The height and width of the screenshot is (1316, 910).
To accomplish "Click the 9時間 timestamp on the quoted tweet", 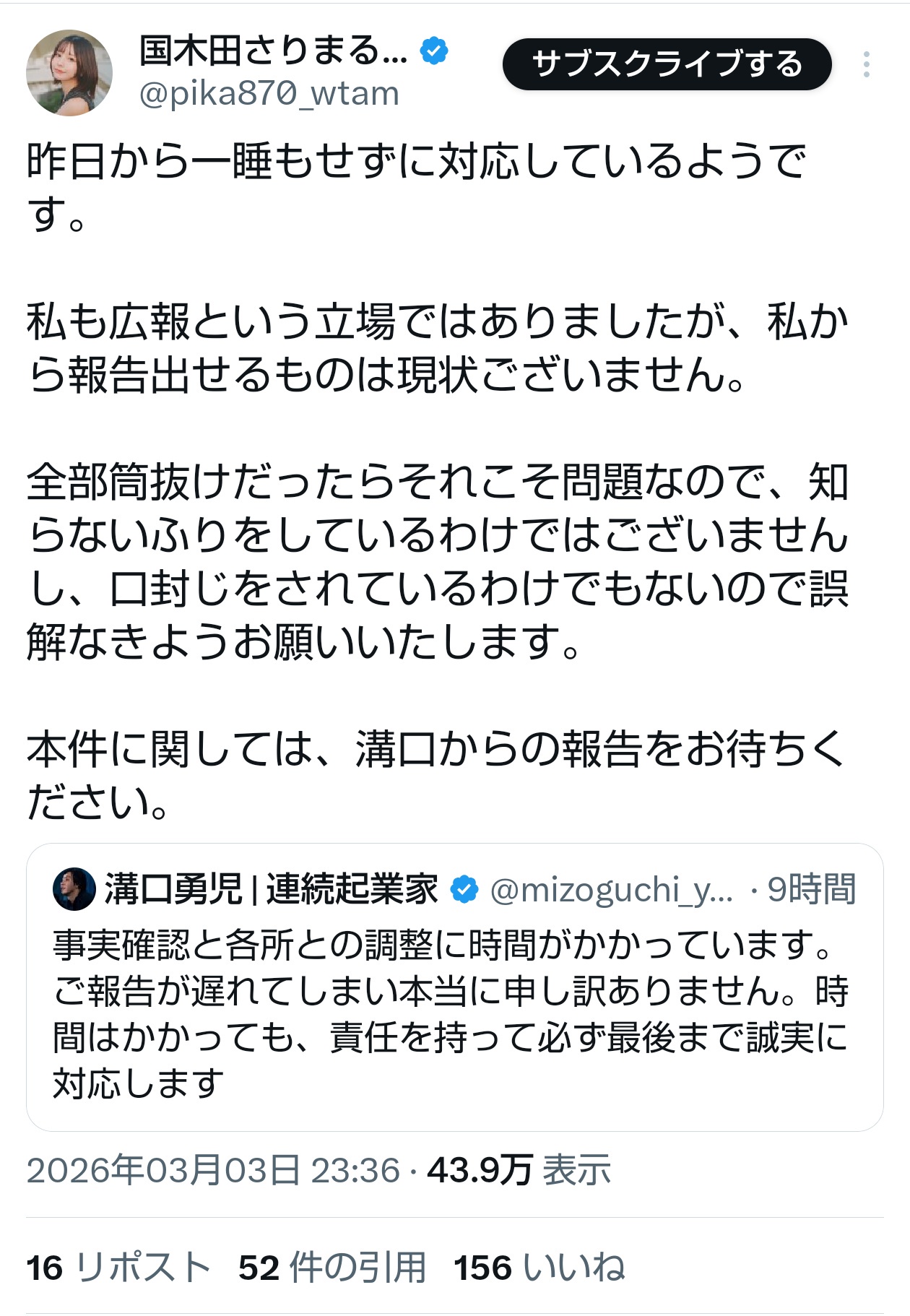I will tap(811, 890).
